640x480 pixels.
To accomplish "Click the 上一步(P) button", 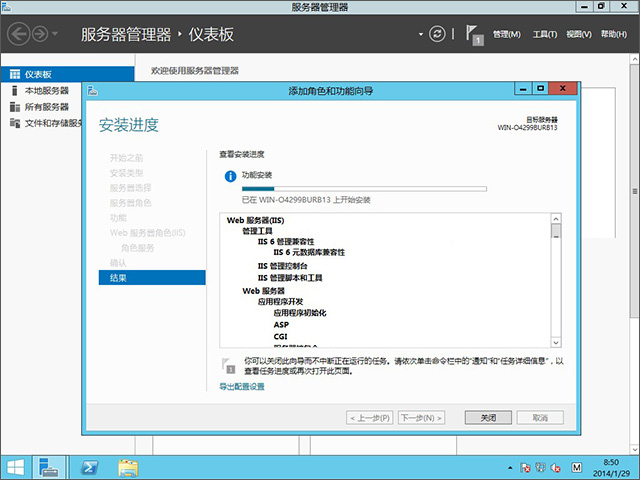I will point(370,418).
